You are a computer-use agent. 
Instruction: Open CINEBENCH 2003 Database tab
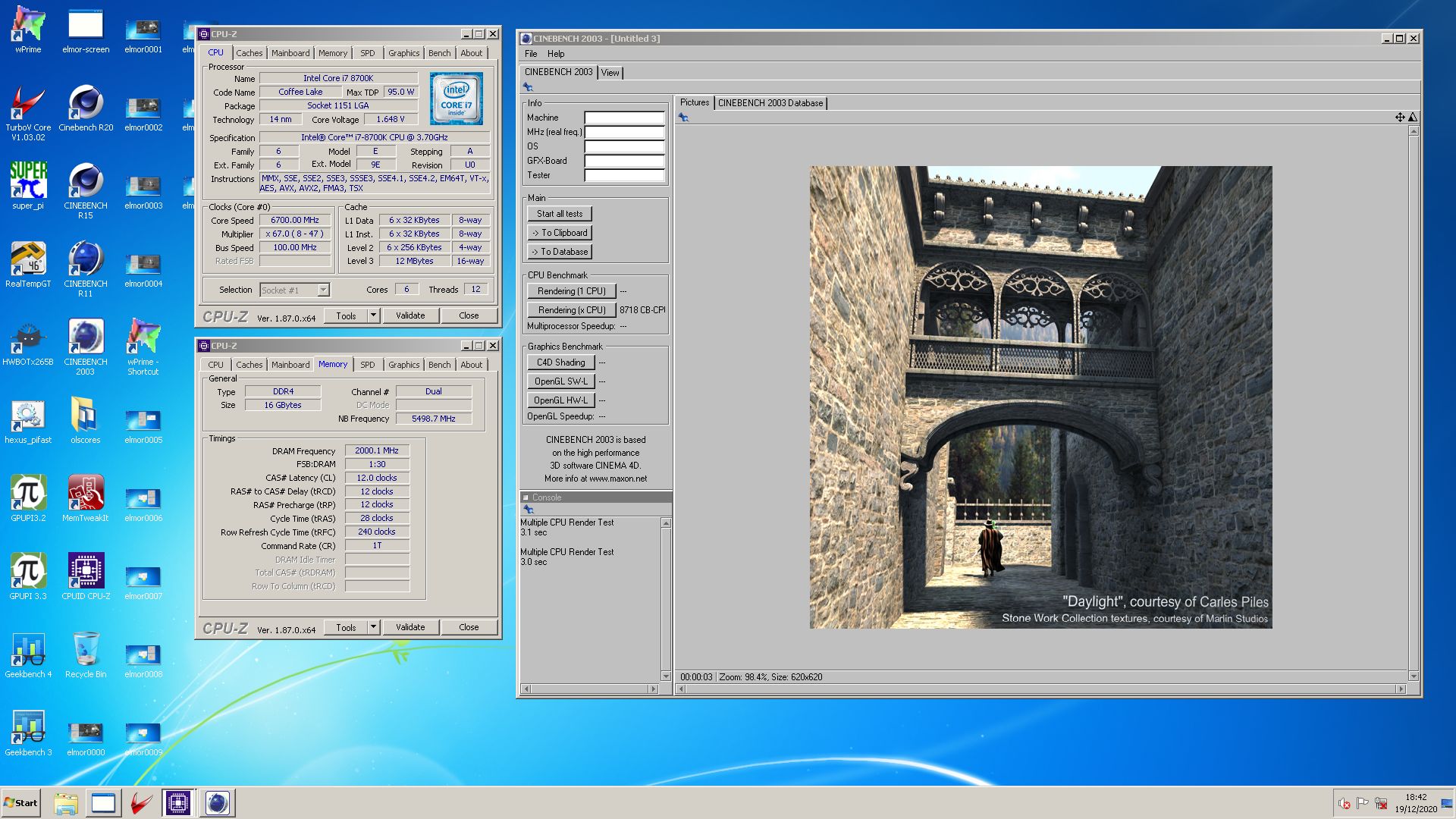click(x=770, y=103)
